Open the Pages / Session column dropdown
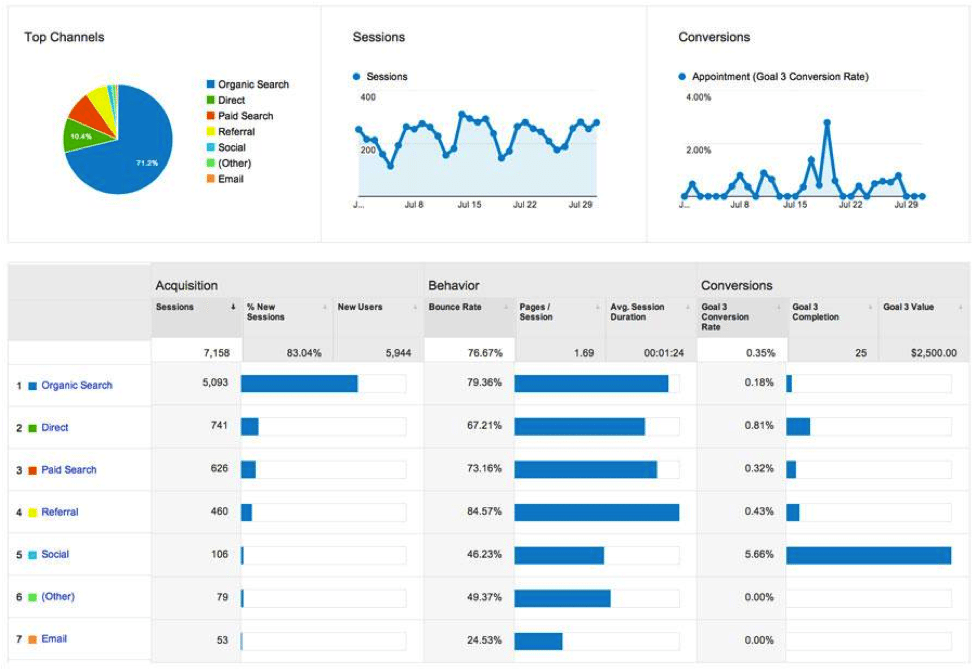Screen dimensions: 977x671 tap(597, 307)
